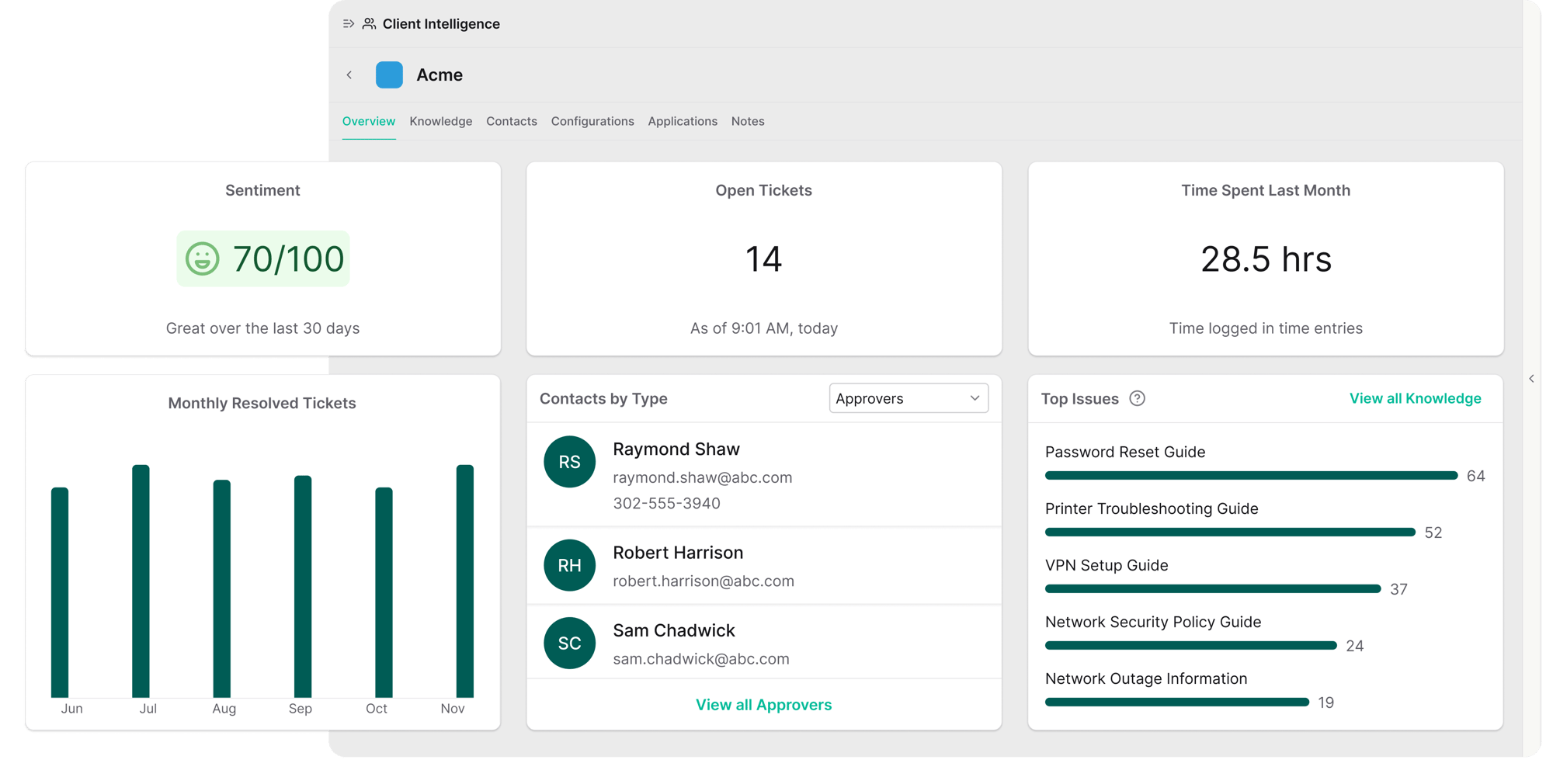1553x784 pixels.
Task: Click the View all Approvers link
Action: (763, 705)
